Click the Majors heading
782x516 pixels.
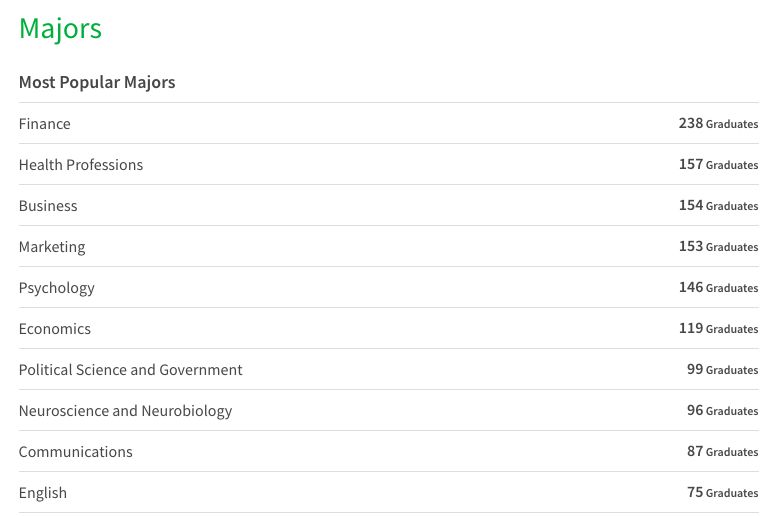tap(60, 29)
